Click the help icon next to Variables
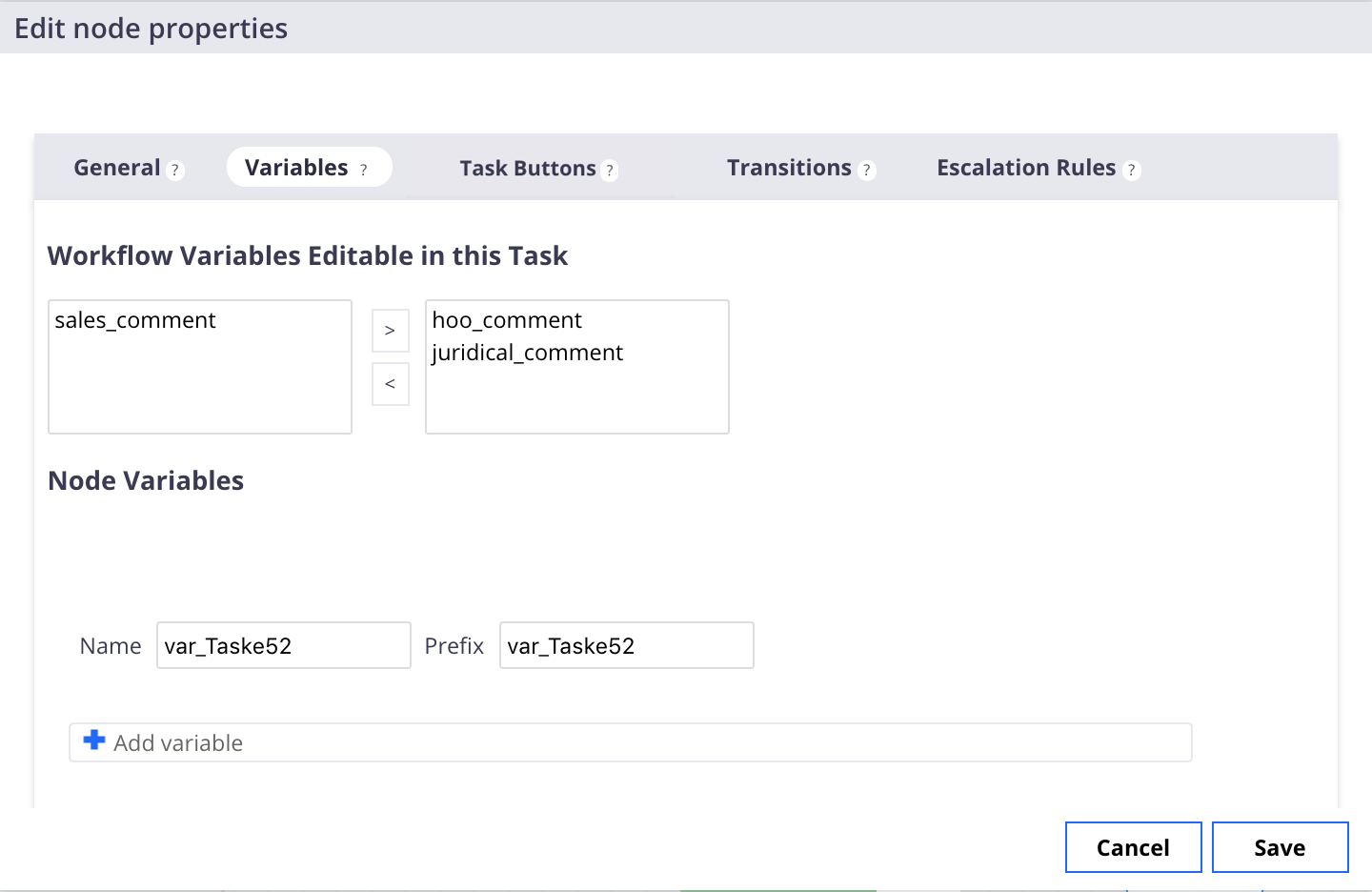Viewport: 1372px width, 892px height. (363, 171)
